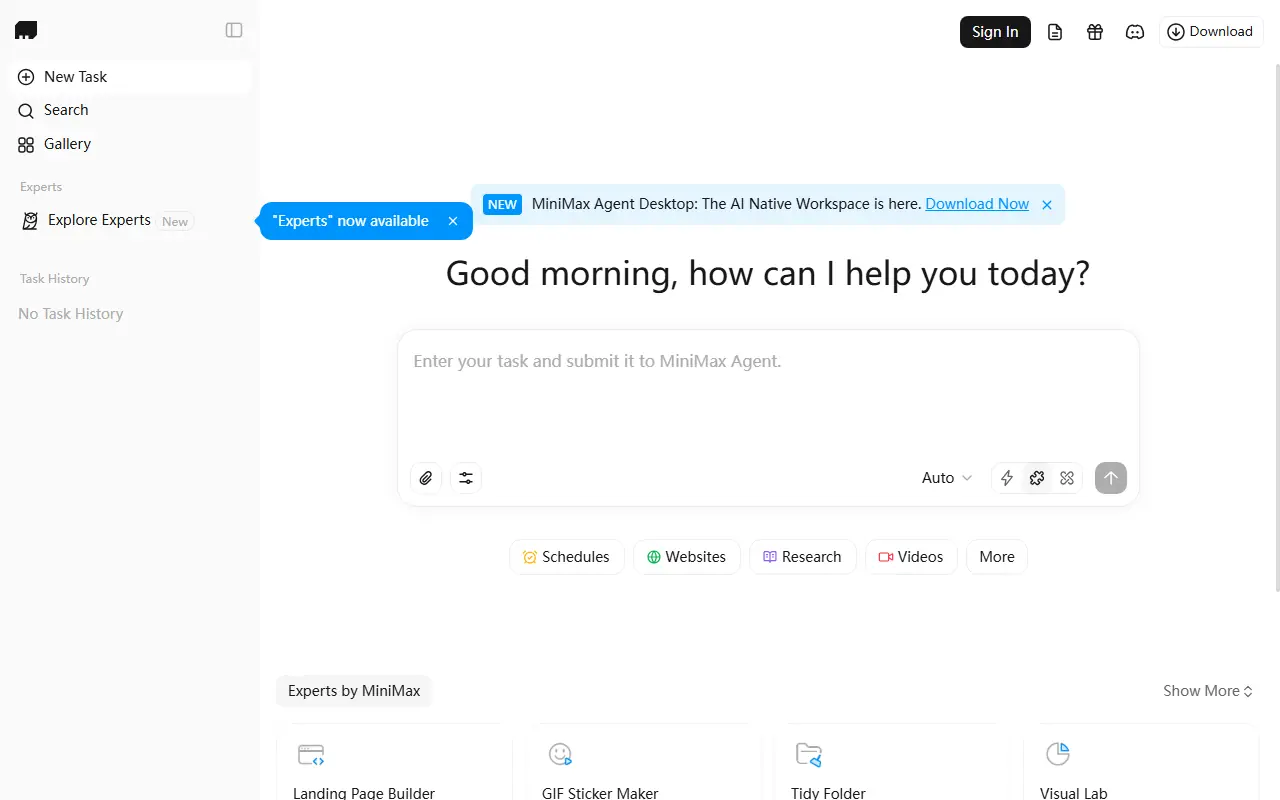Open the gift rewards icon
The image size is (1280, 800).
pyautogui.click(x=1095, y=31)
